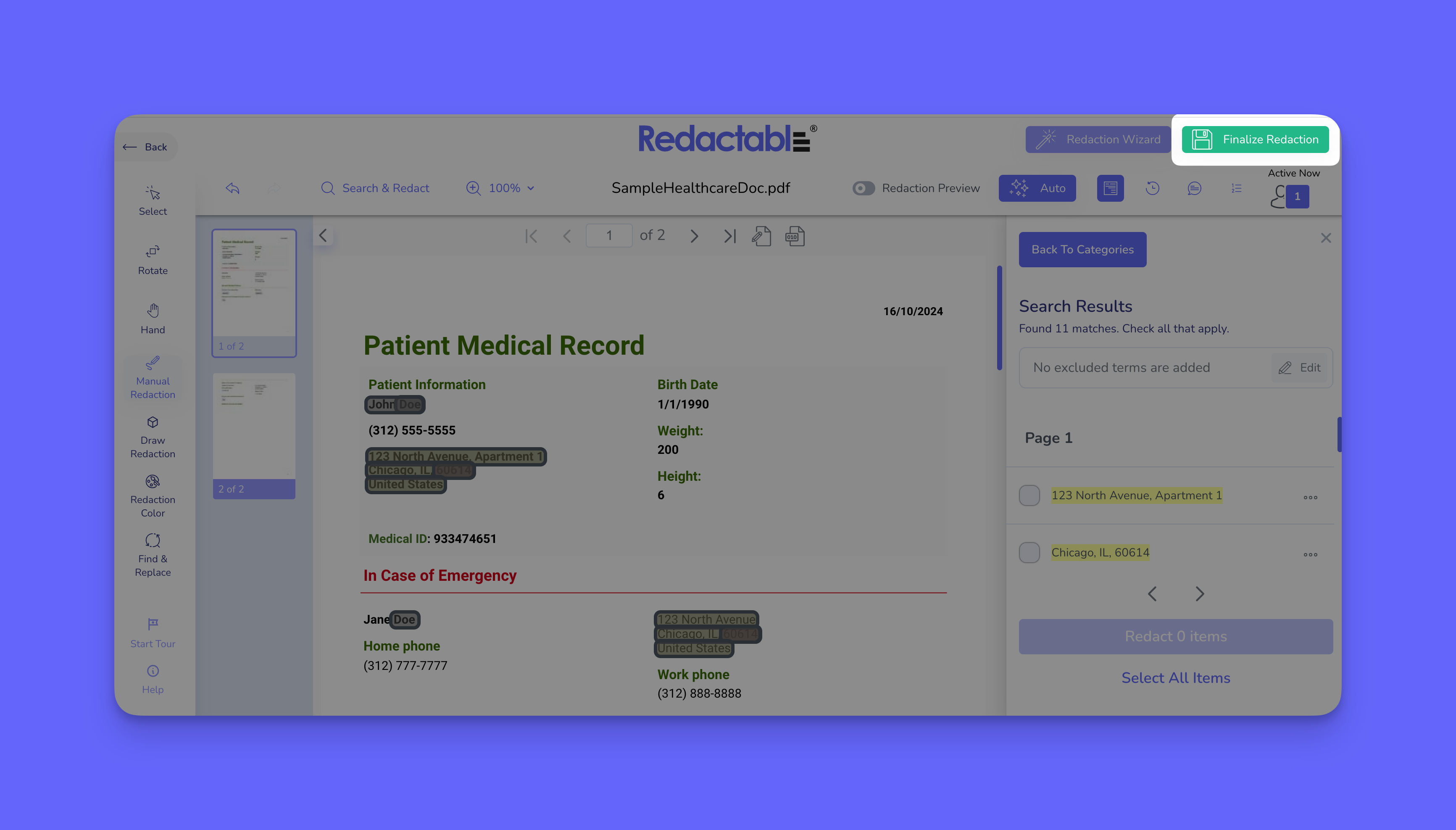Click the Select All Items link
The width and height of the screenshot is (1456, 830).
(x=1176, y=678)
